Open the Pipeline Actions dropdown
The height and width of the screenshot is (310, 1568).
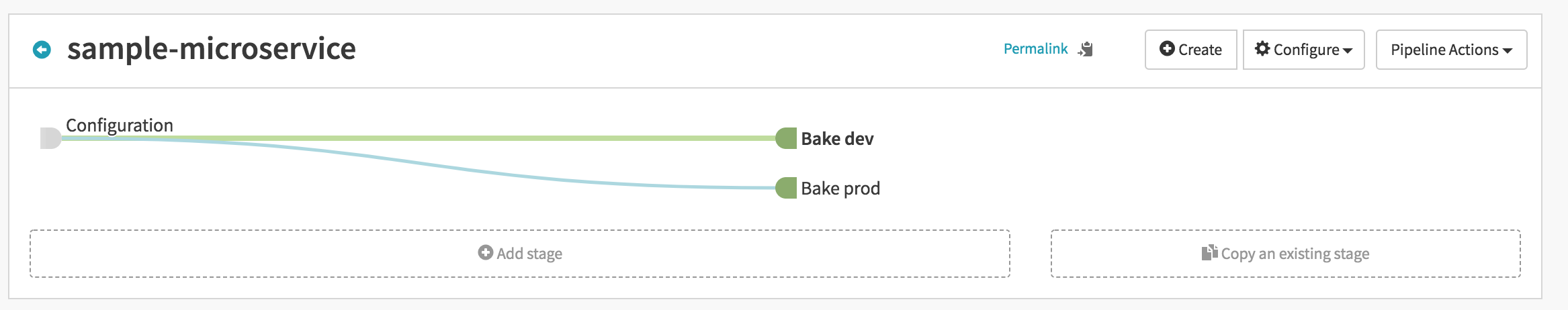tap(1451, 50)
